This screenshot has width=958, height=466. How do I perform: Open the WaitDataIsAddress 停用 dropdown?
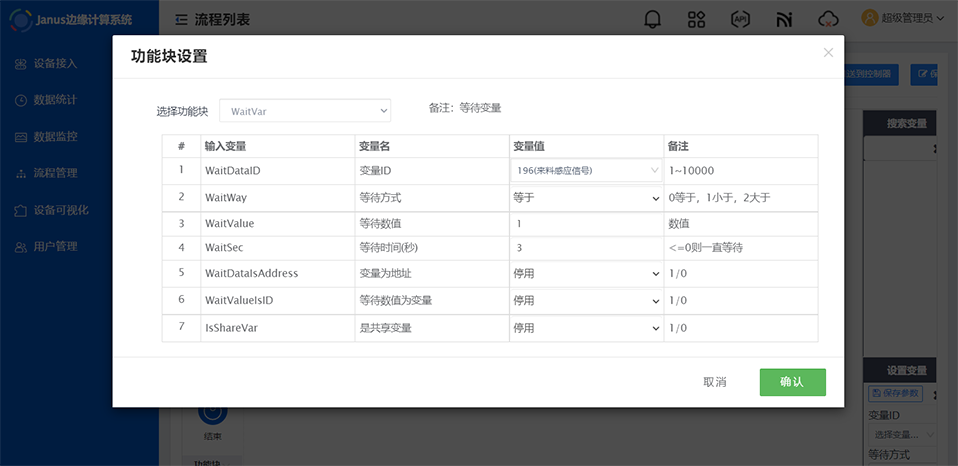click(x=587, y=274)
